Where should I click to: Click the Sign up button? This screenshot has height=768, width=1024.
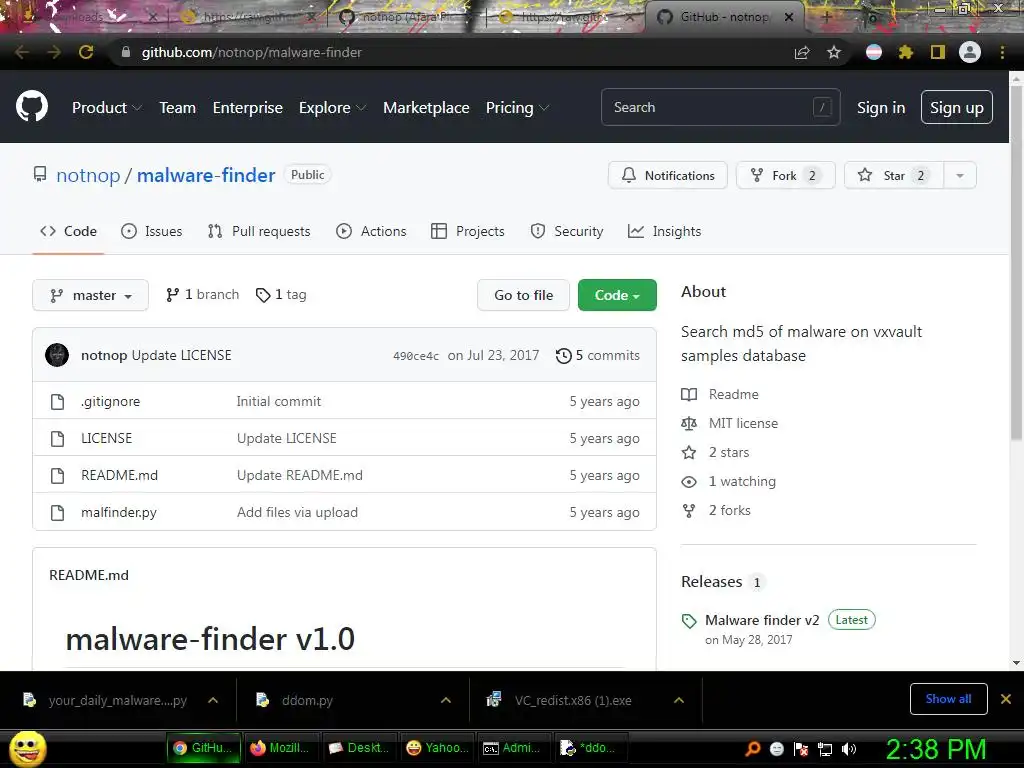pos(957,108)
